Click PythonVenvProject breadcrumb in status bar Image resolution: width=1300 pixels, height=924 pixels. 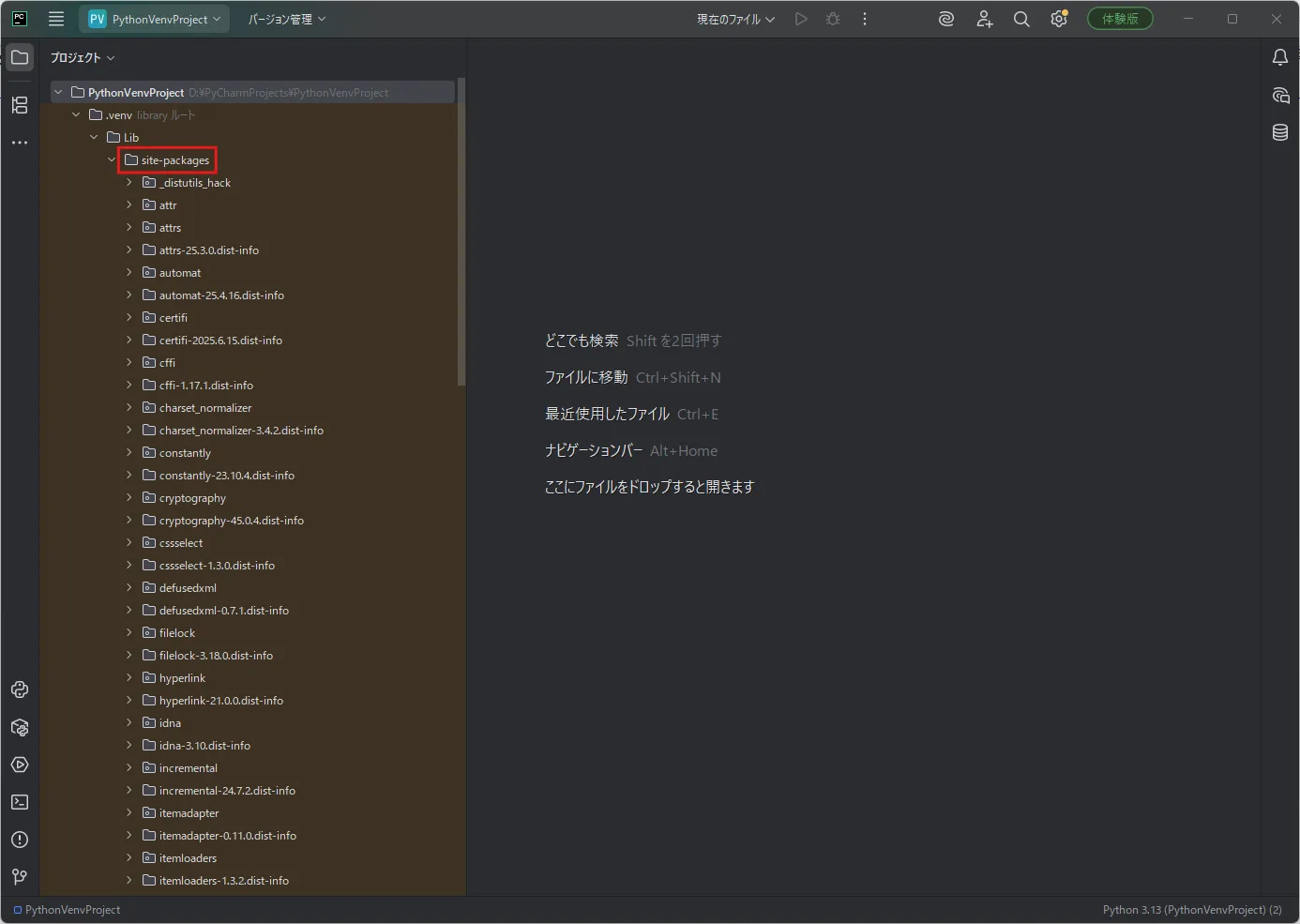pyautogui.click(x=67, y=910)
